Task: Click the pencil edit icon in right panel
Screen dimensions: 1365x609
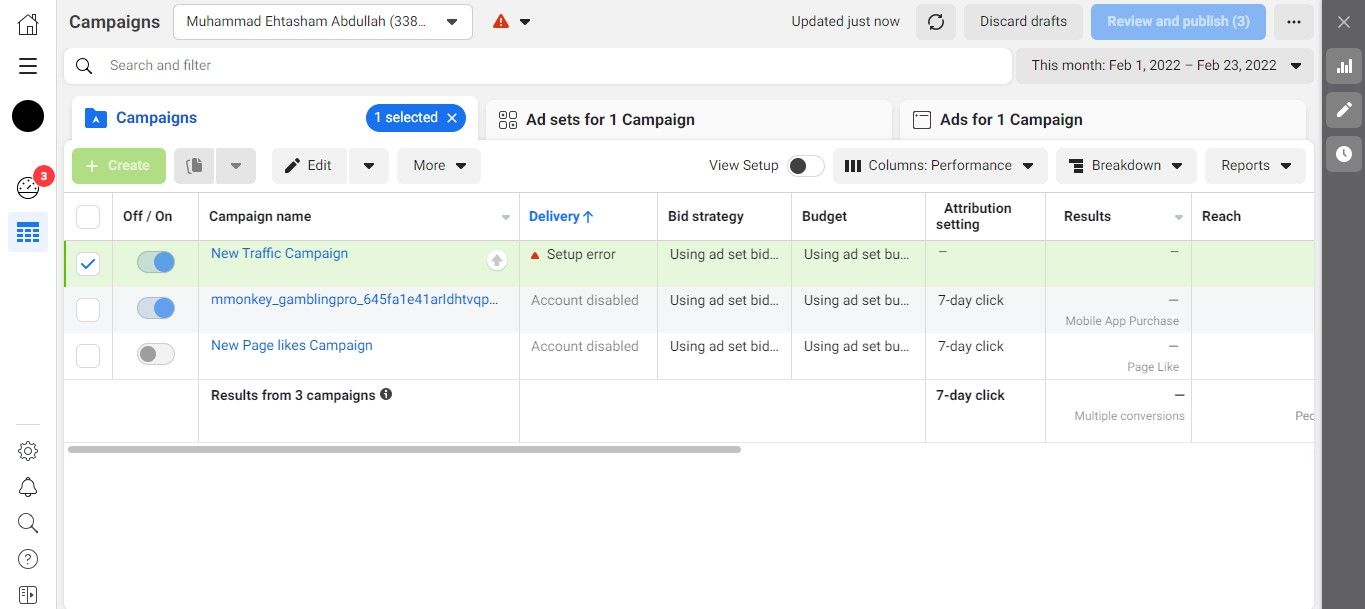Action: (x=1344, y=110)
